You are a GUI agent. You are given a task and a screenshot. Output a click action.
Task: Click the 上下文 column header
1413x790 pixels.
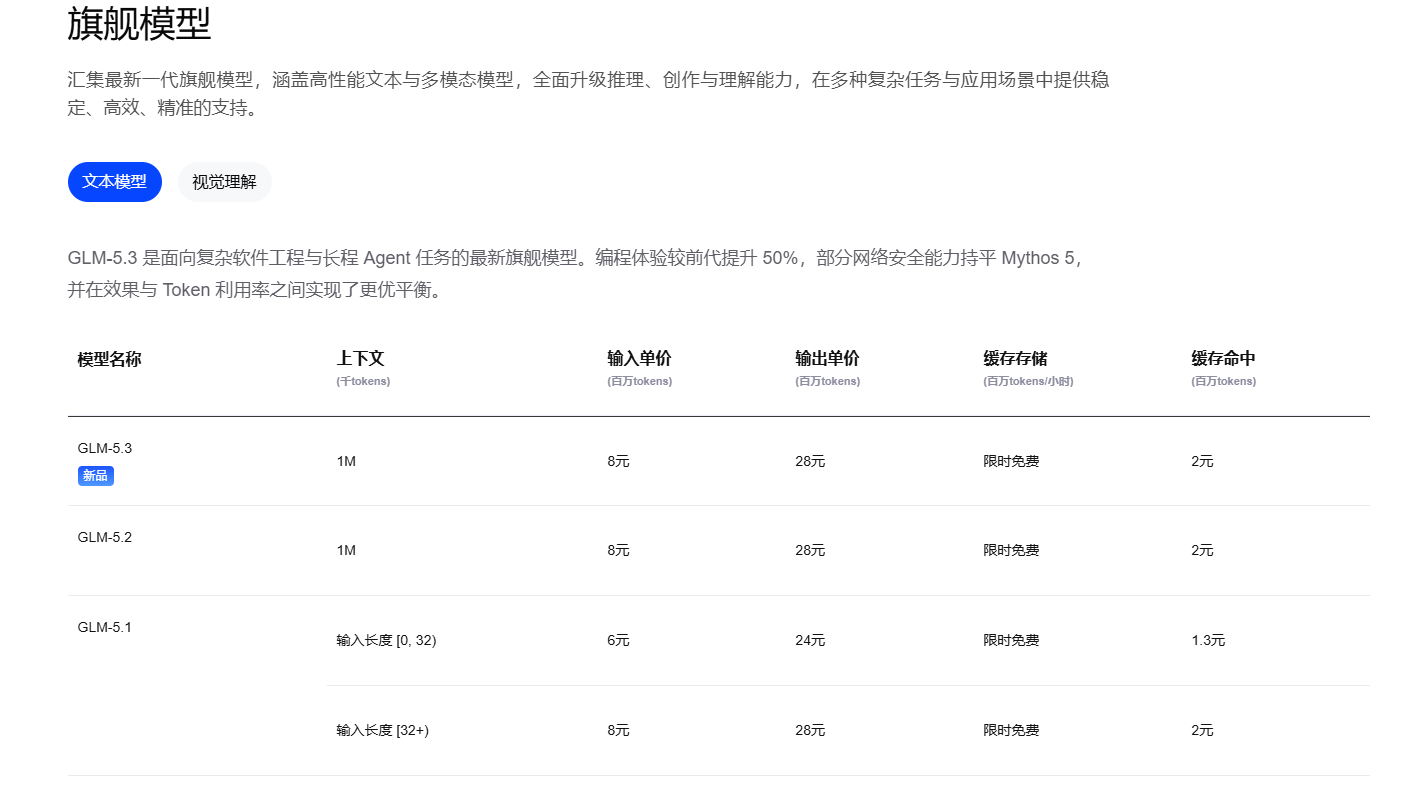coord(360,359)
